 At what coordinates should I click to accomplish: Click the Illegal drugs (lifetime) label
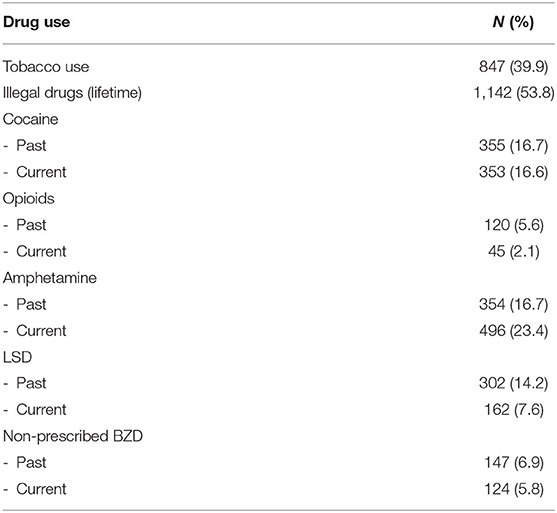tap(72, 93)
